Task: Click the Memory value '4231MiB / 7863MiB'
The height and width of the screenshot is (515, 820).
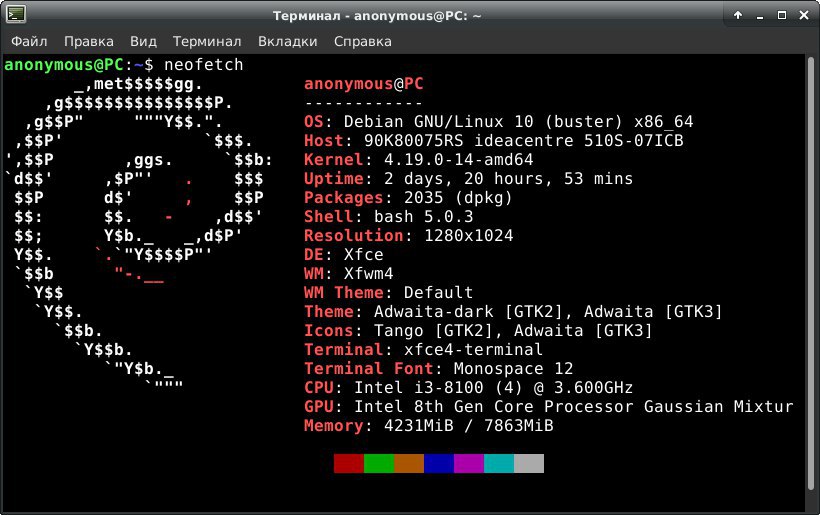Action: coord(469,426)
